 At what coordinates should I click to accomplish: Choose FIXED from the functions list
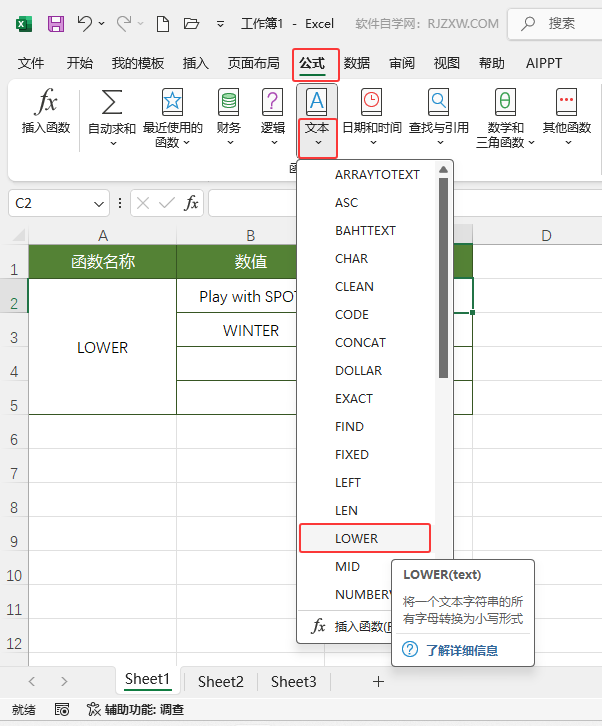coord(367,455)
